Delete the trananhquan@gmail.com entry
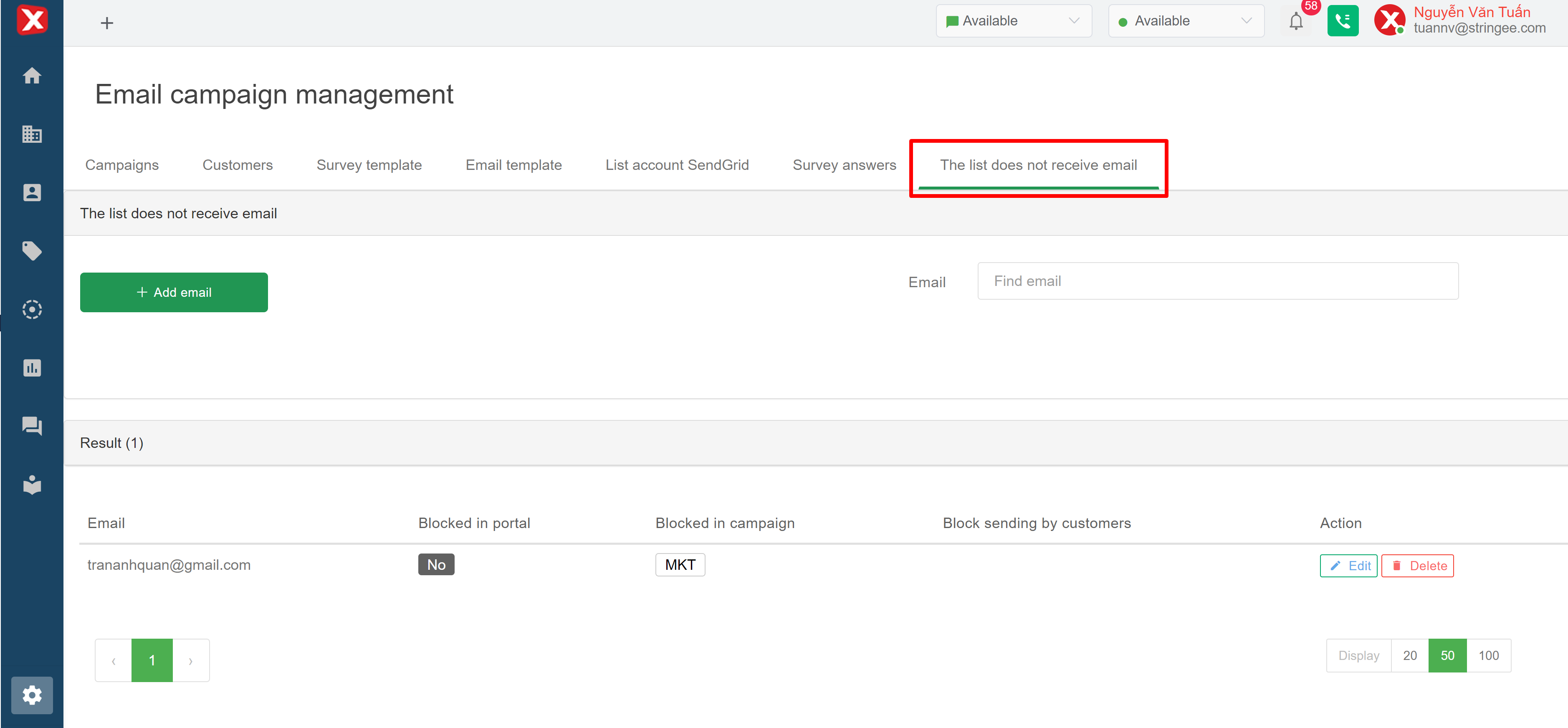The image size is (1568, 728). (1417, 566)
